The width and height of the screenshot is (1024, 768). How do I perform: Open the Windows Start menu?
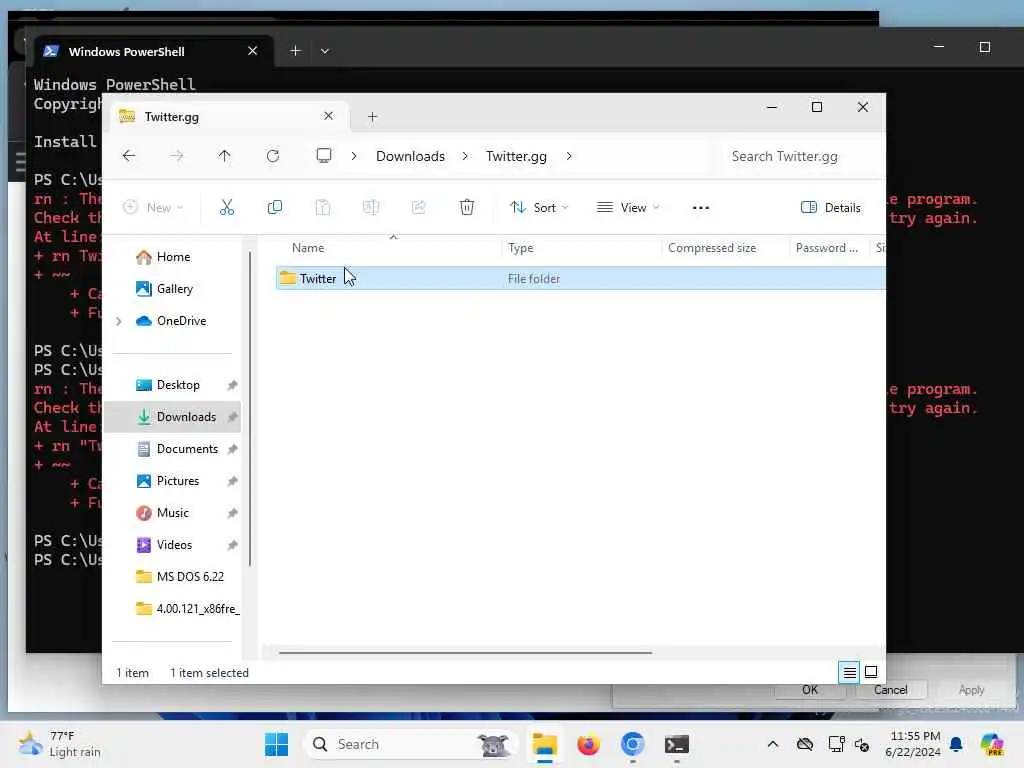tap(276, 744)
